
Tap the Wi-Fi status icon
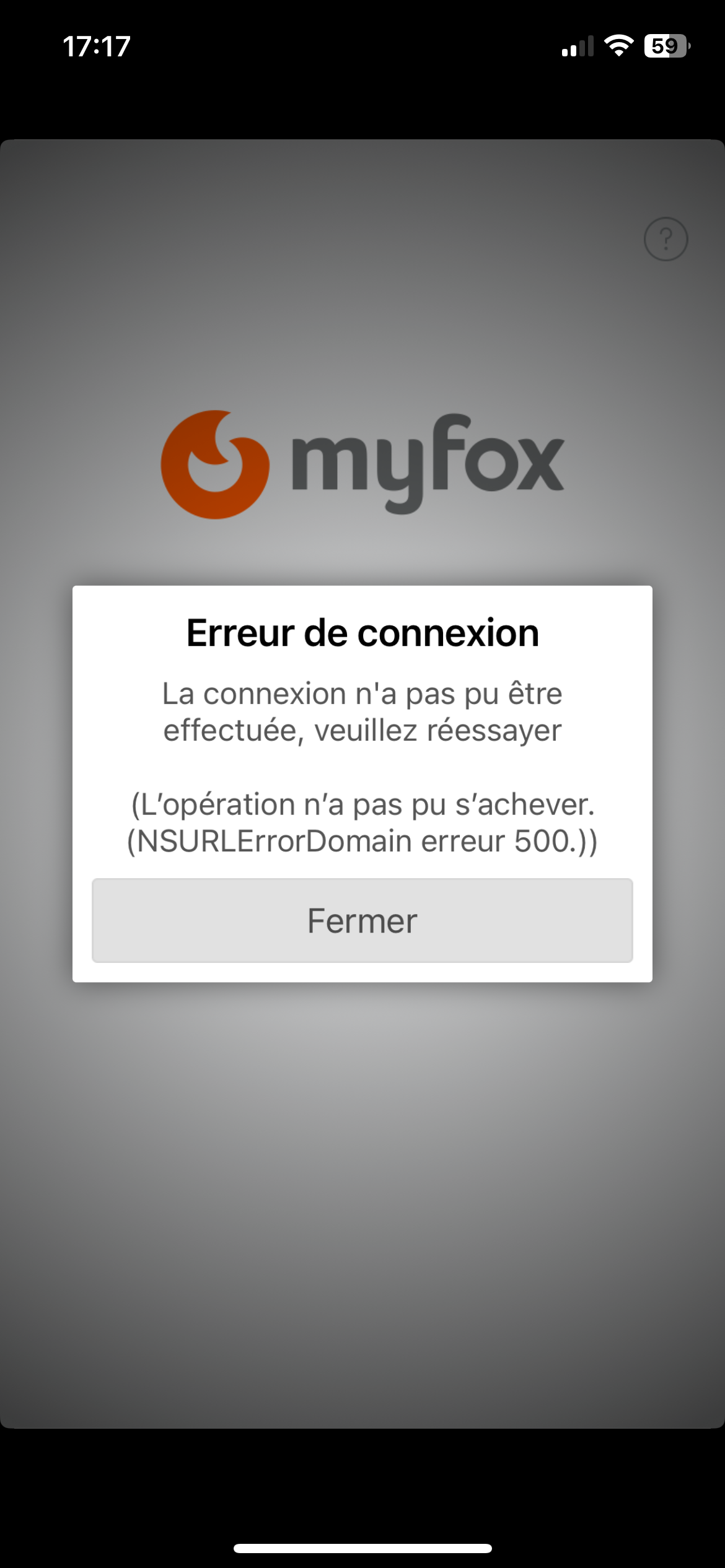tap(618, 46)
